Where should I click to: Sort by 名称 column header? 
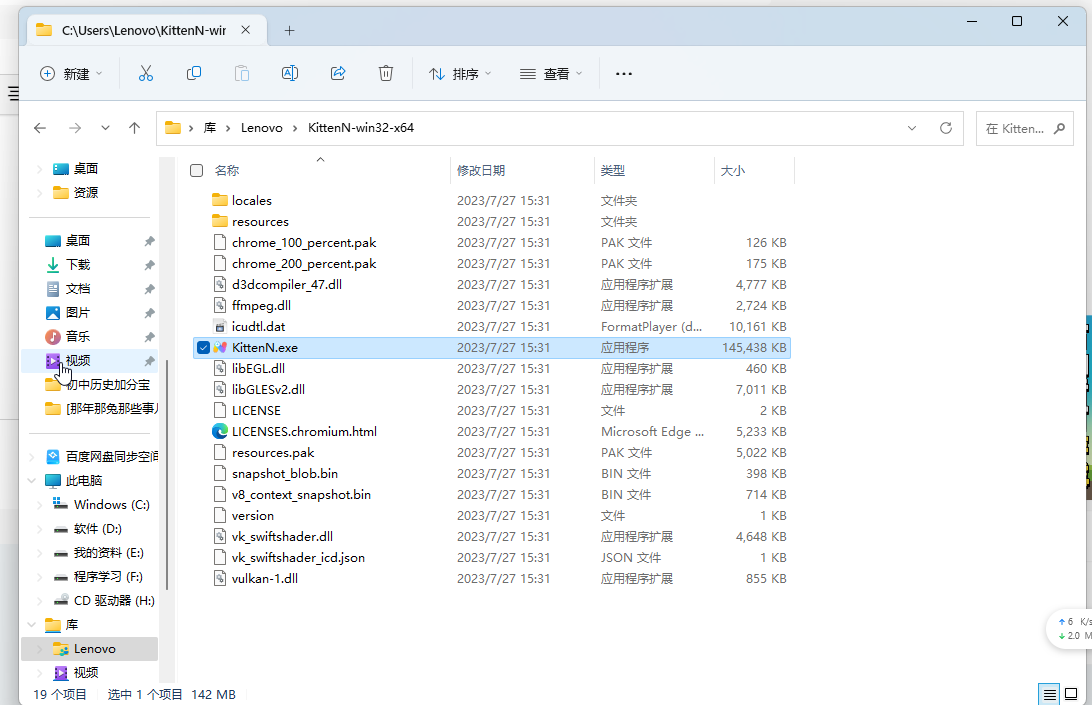pos(227,171)
